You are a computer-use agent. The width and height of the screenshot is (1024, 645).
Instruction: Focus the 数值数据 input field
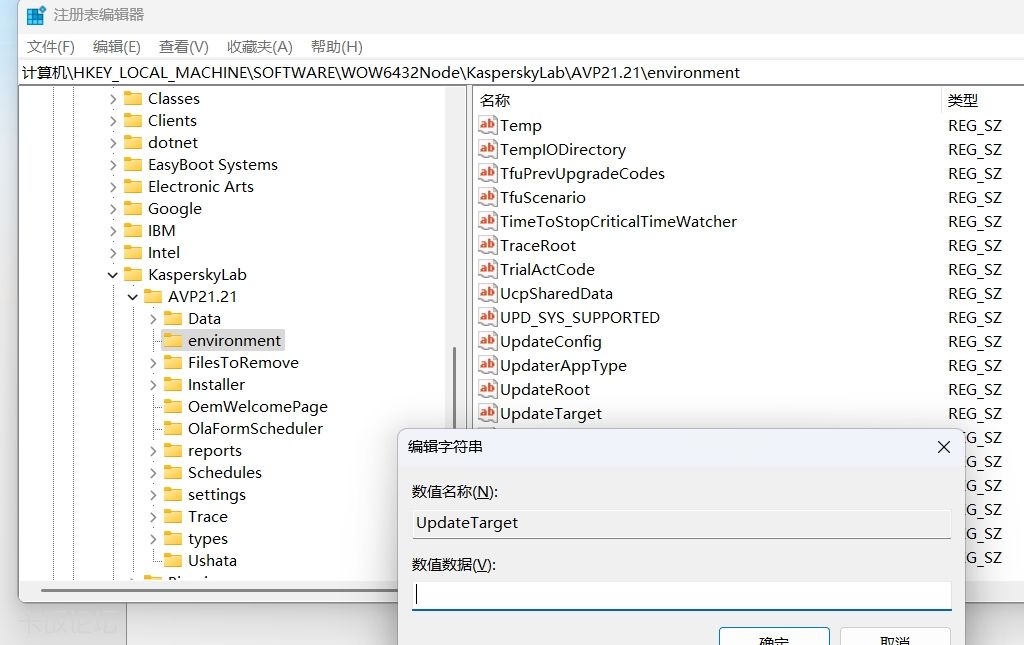682,595
